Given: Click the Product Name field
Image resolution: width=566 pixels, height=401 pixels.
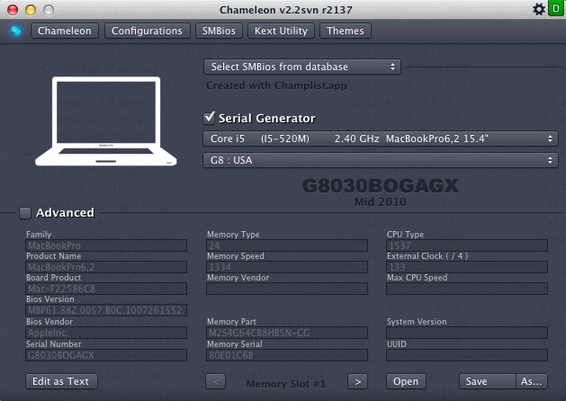Looking at the screenshot, I should coord(106,267).
